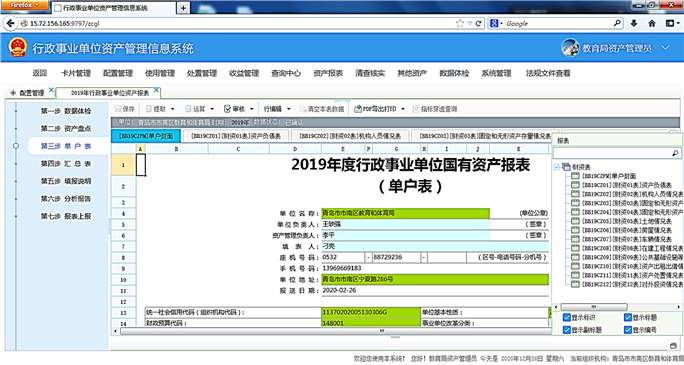Open the 资产报表 menu

(328, 73)
